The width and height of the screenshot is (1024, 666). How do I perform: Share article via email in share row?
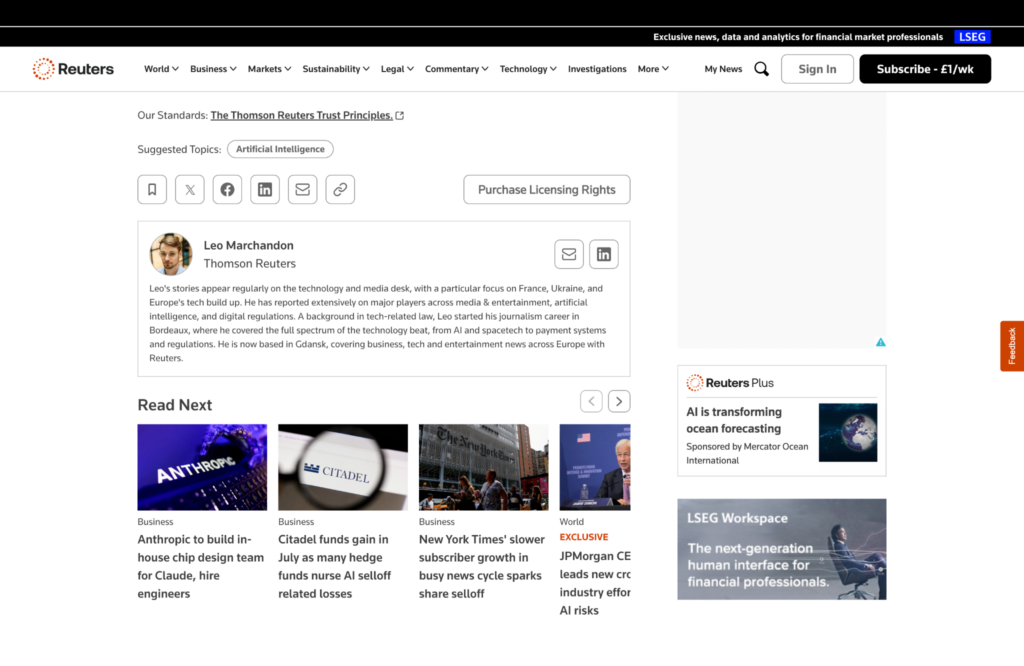tap(302, 189)
